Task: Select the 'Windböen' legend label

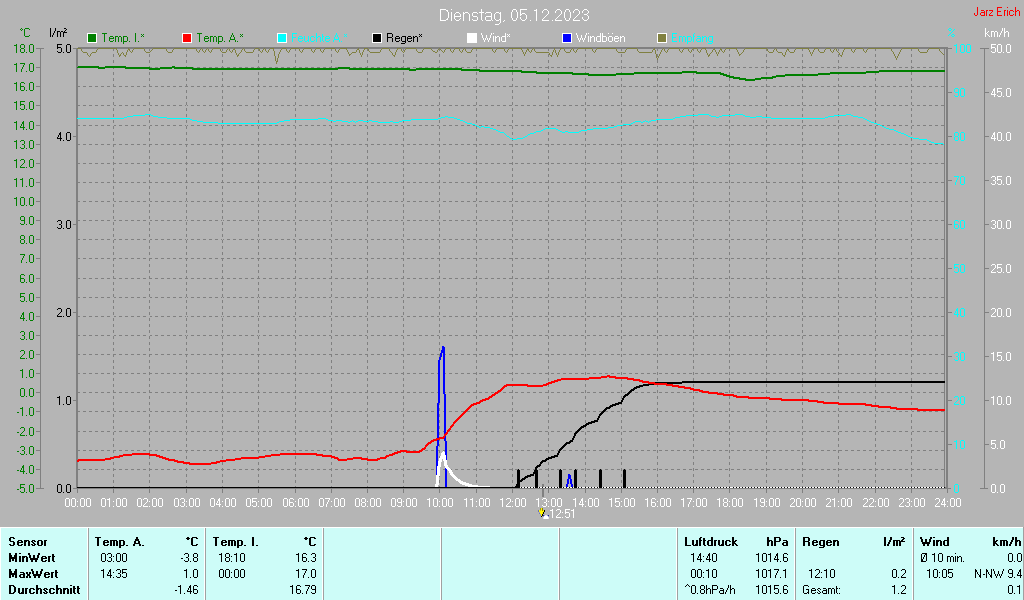Action: point(600,38)
